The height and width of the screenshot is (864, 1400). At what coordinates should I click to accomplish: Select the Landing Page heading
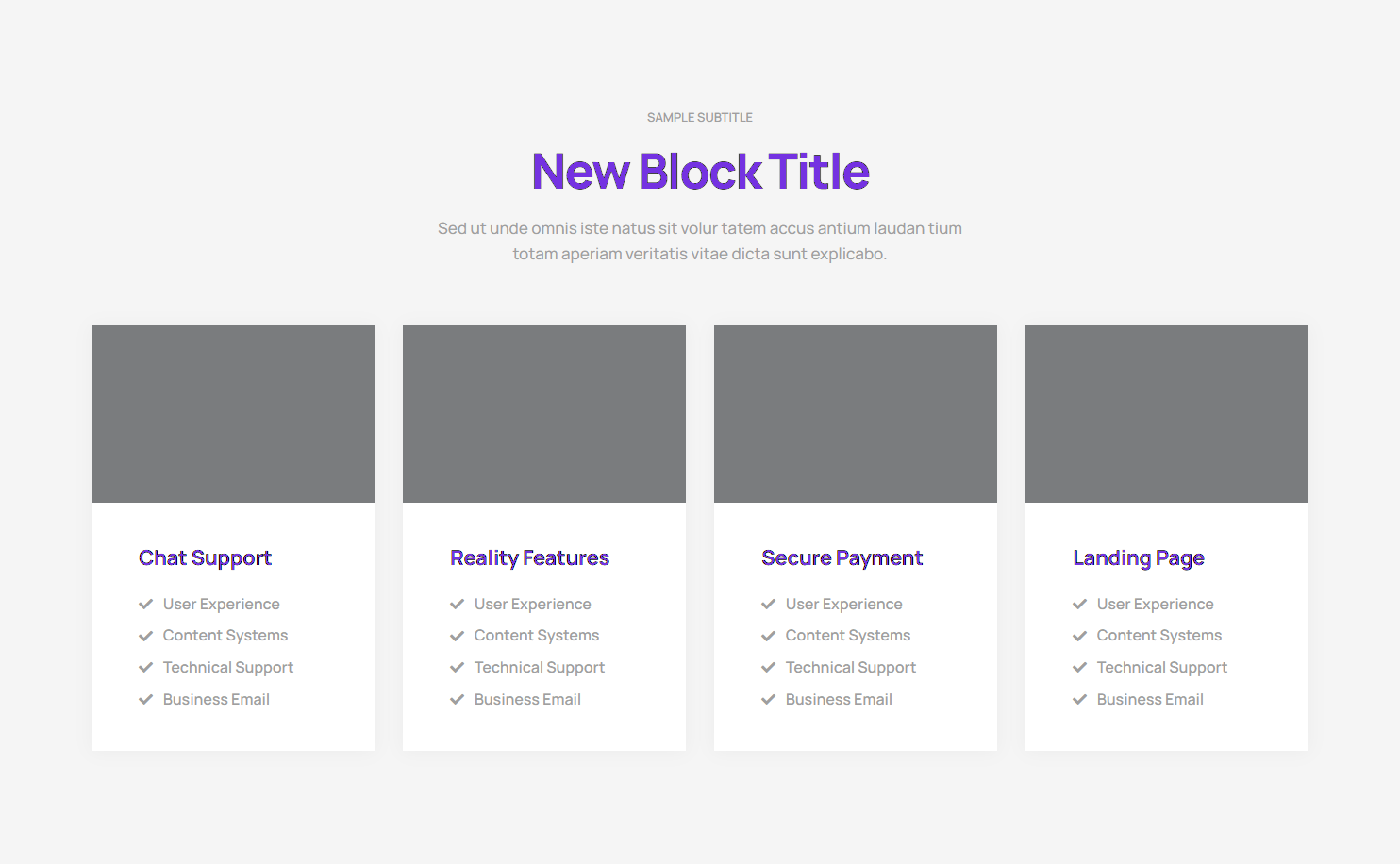[x=1138, y=558]
